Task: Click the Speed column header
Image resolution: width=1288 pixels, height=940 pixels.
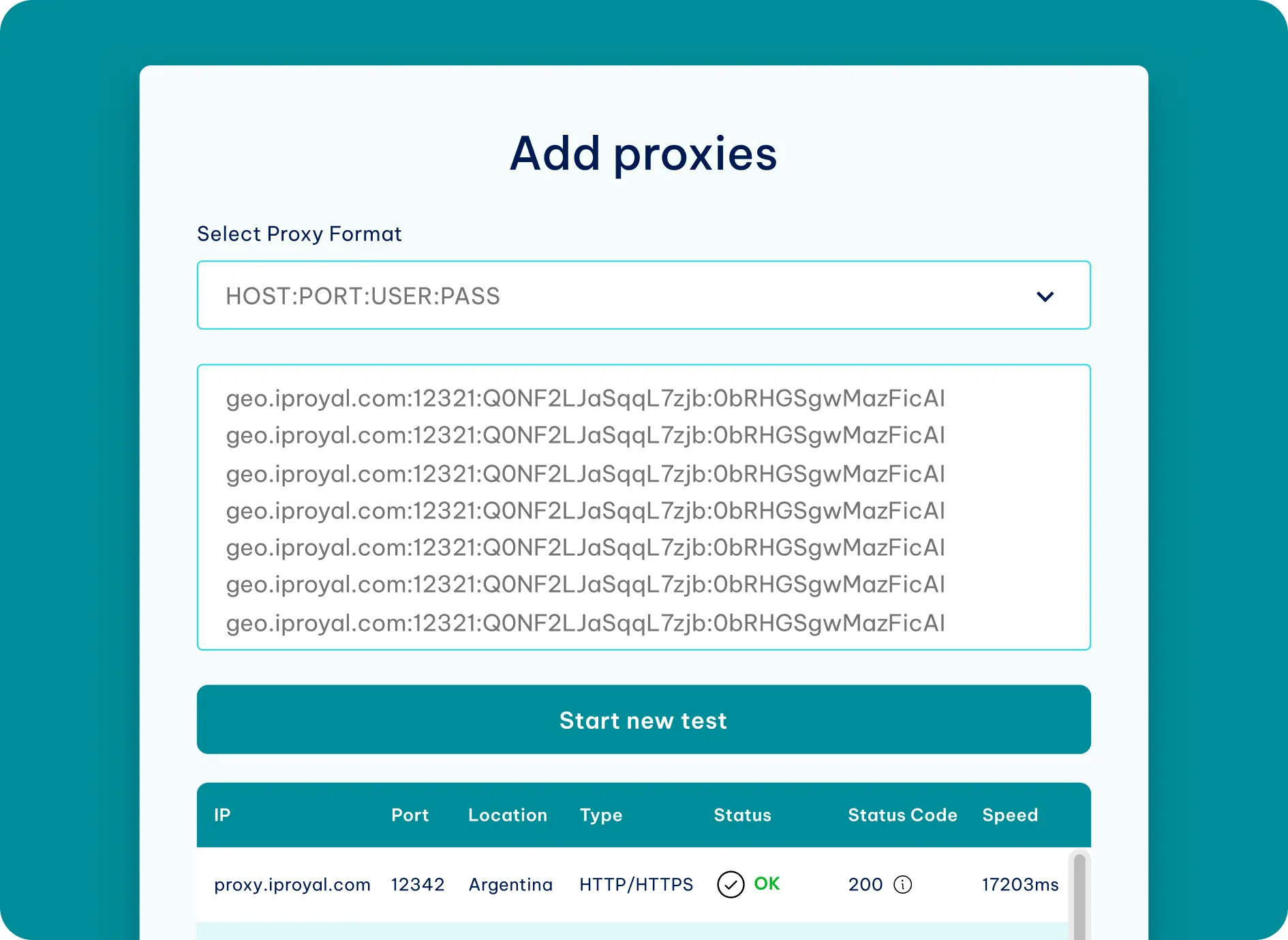Action: [1009, 815]
